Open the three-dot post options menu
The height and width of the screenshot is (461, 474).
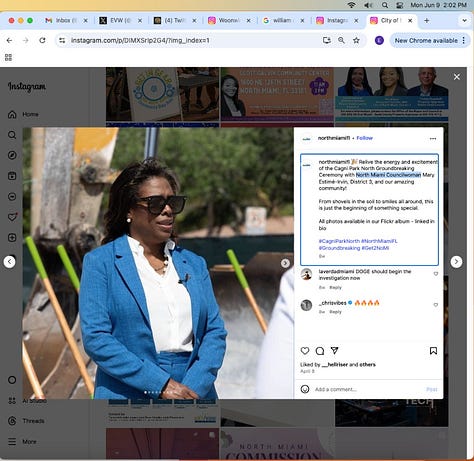[x=433, y=139]
